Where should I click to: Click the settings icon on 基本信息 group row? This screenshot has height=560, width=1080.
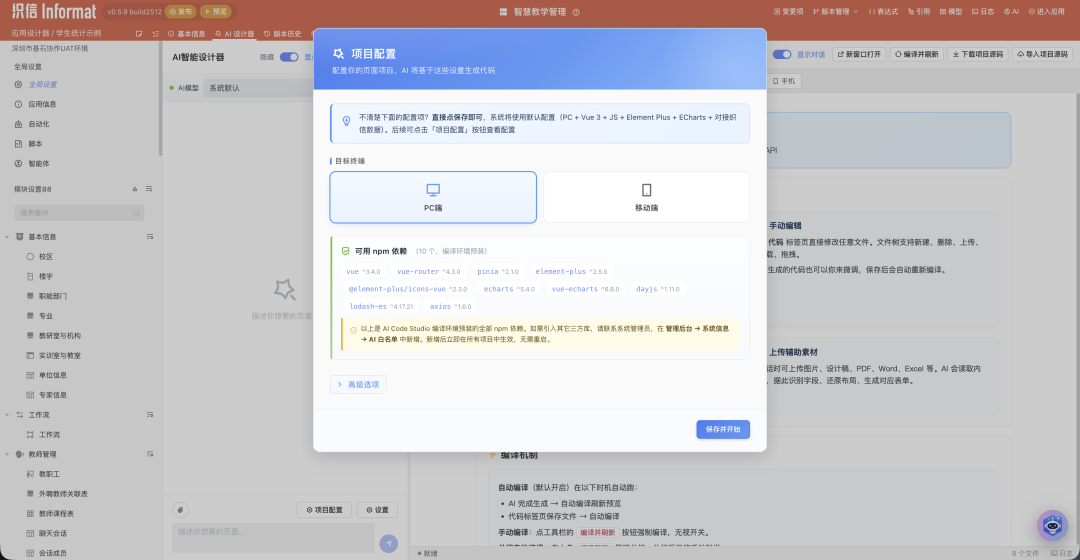tap(149, 237)
